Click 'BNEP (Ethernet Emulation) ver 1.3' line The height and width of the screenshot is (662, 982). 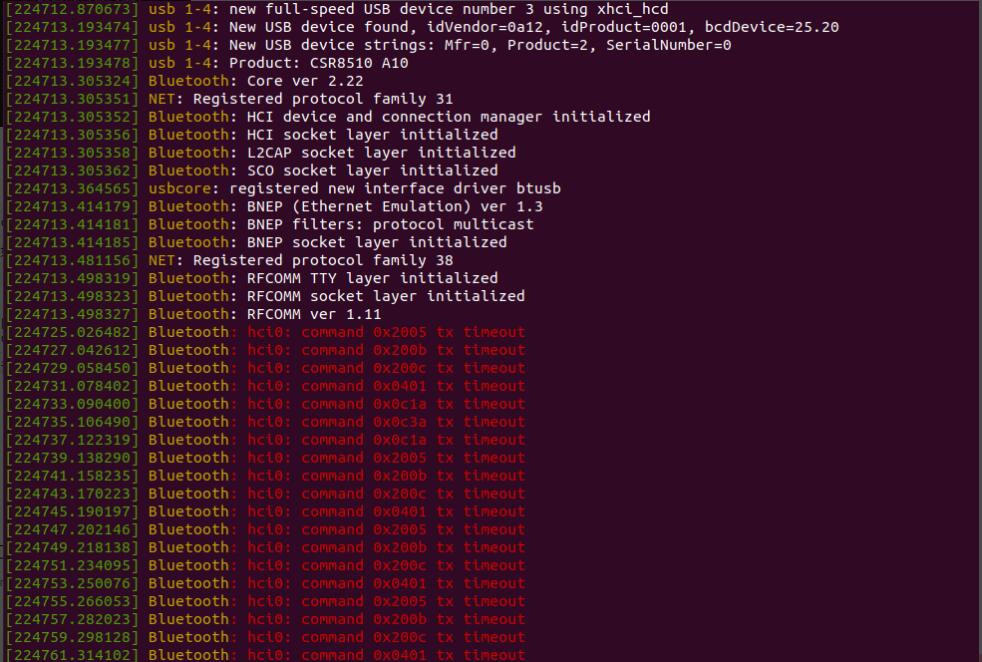pyautogui.click(x=395, y=206)
